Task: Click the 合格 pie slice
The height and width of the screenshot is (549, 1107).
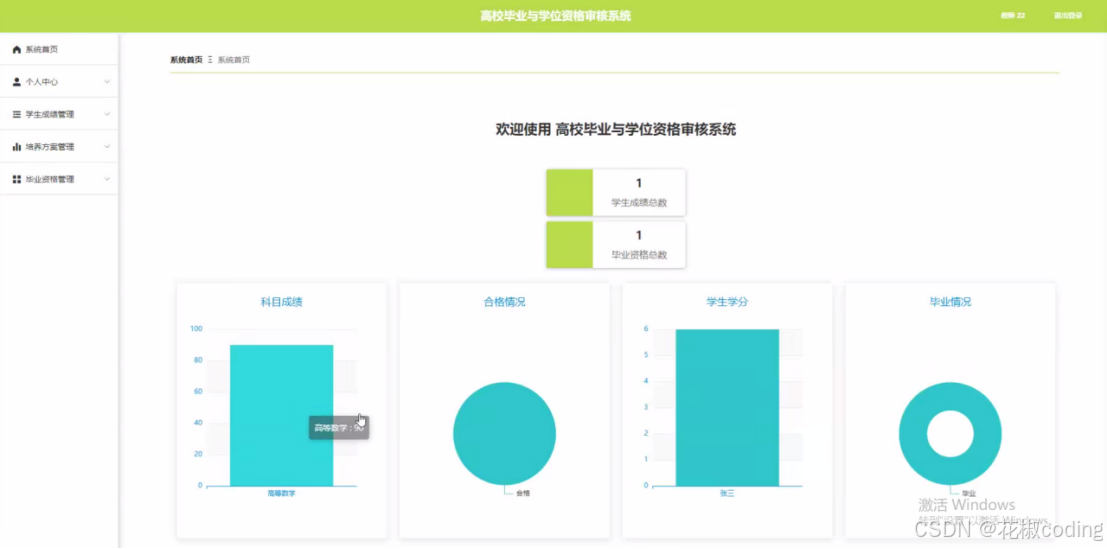Action: click(504, 433)
